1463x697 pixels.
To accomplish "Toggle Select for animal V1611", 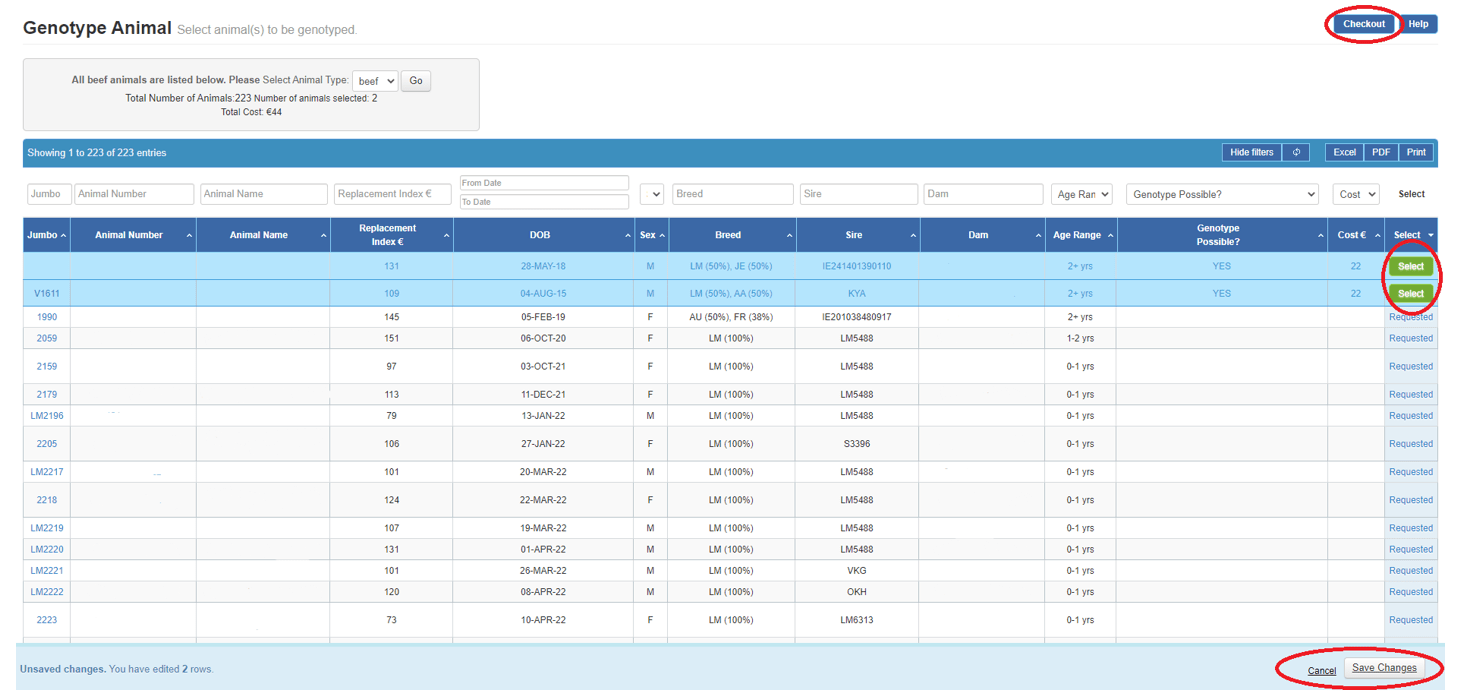I will coord(1411,294).
